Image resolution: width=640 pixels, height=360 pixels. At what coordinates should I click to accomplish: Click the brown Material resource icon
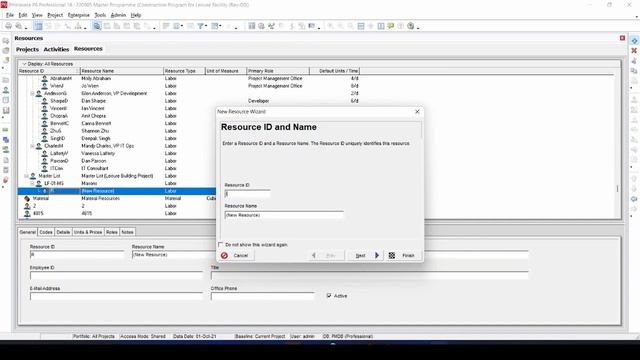pos(27,198)
